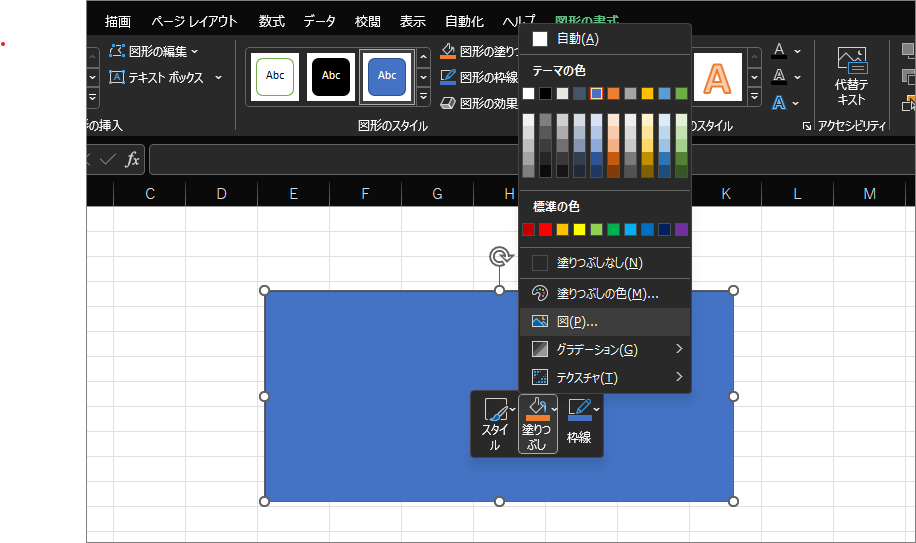Screen dimensions: 916x543
Task: Open テクスチャ(T) submenu
Action: click(x=605, y=378)
